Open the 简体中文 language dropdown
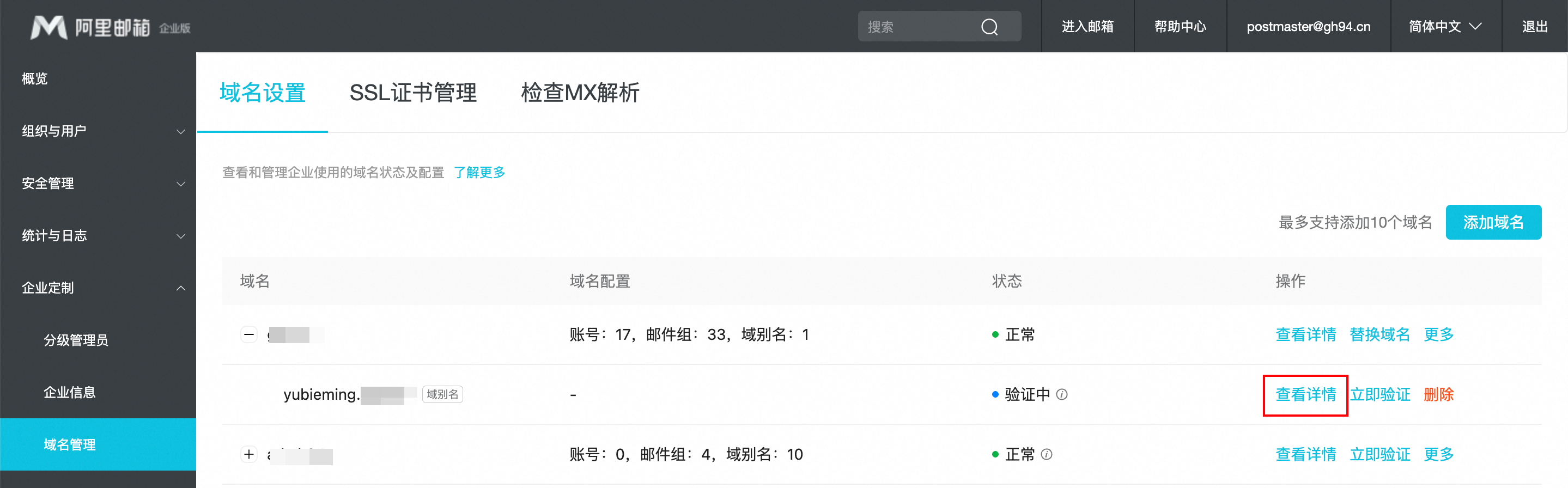 pos(1444,27)
